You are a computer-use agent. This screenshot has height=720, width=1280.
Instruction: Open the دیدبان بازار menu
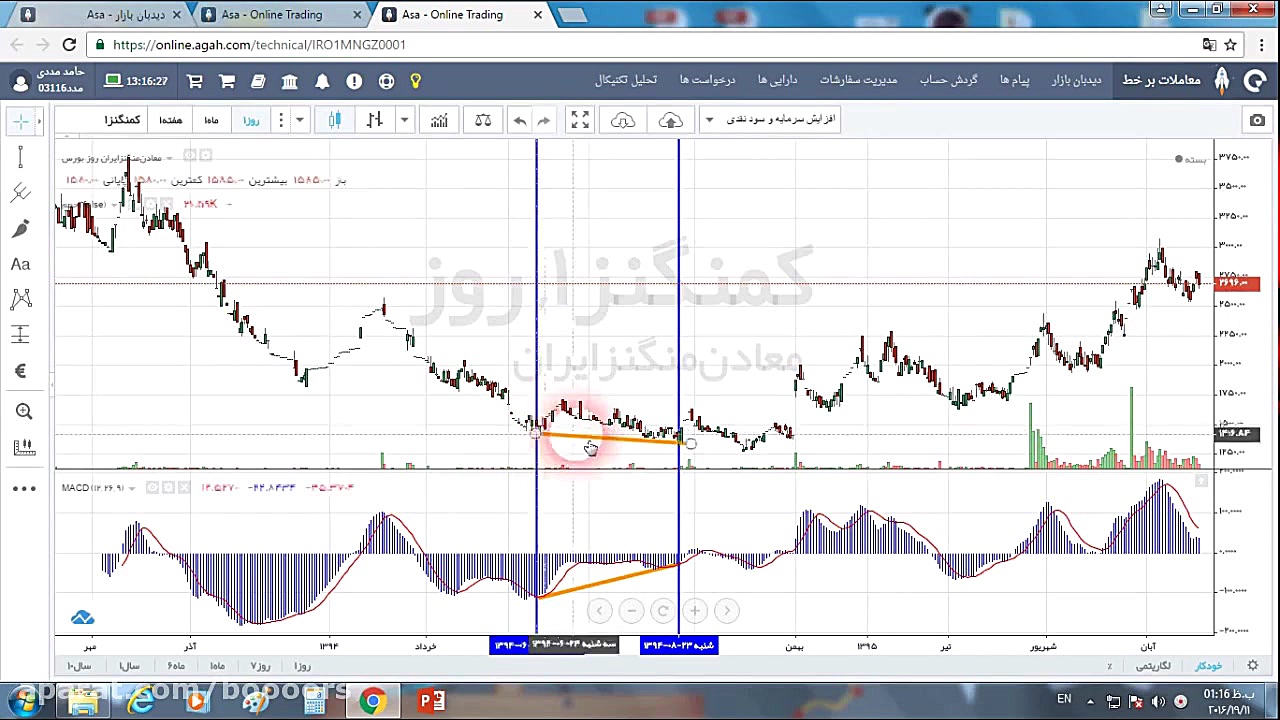[1076, 80]
